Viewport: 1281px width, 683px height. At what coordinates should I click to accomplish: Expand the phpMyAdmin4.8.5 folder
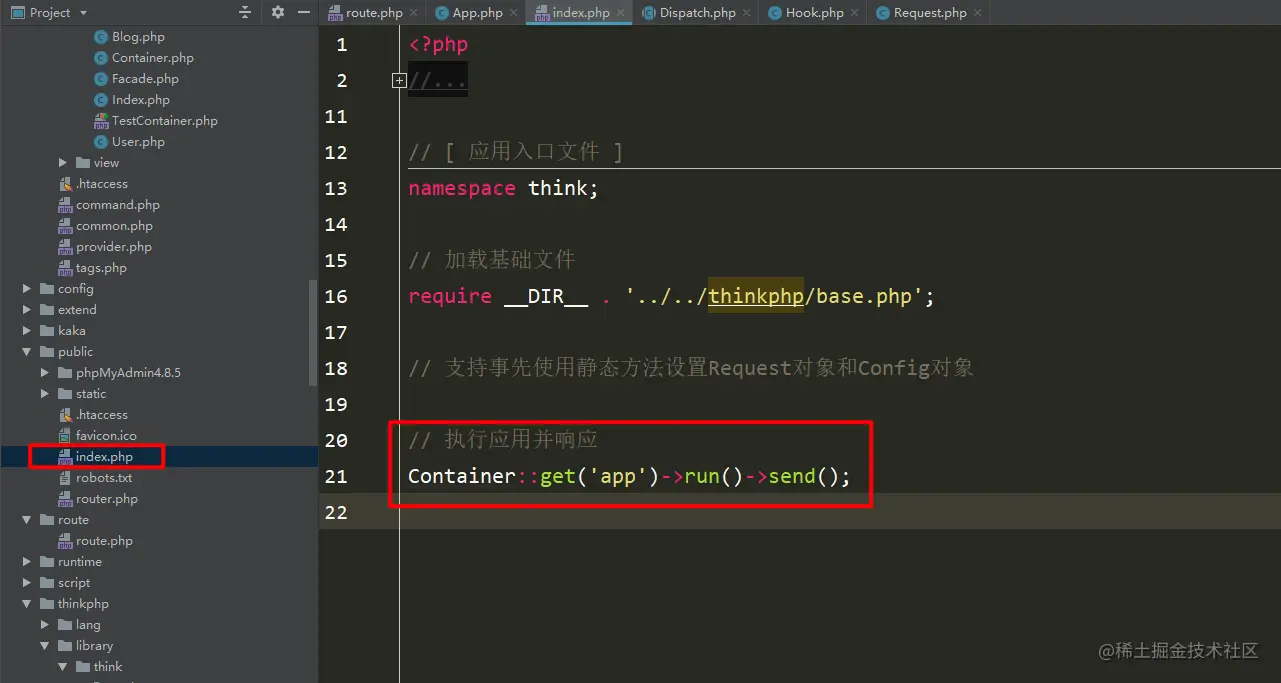coord(45,373)
